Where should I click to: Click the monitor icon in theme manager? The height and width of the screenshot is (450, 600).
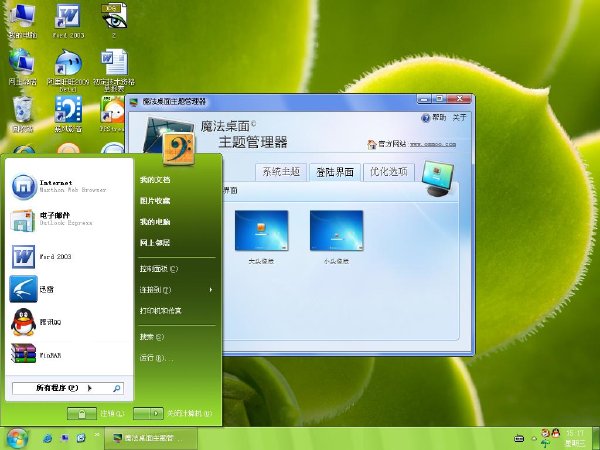click(438, 179)
